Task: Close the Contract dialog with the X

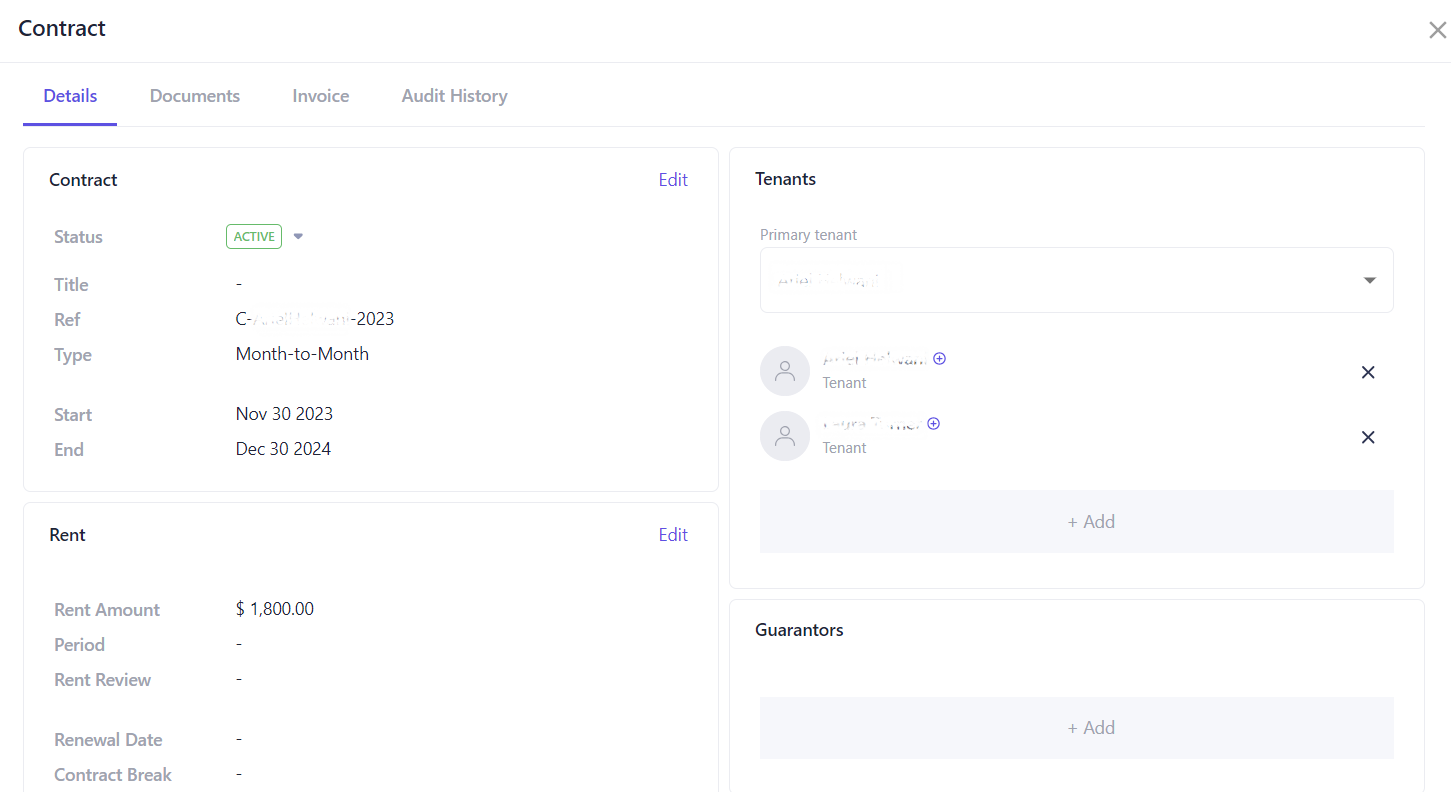Action: click(1437, 30)
